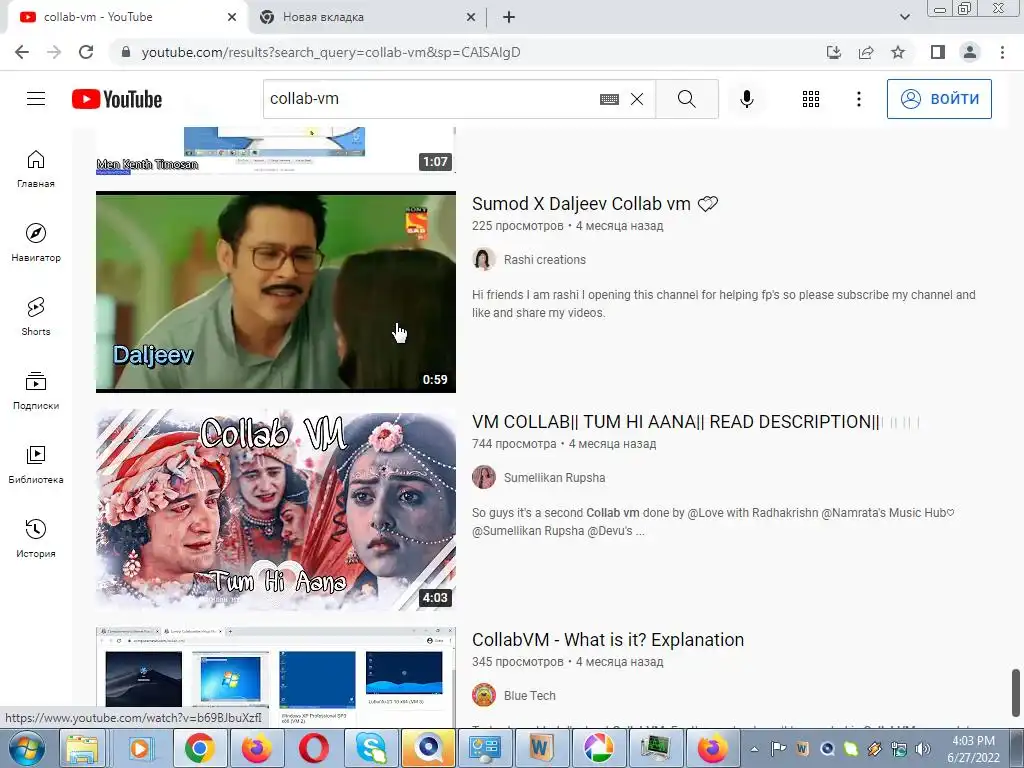Screen dimensions: 1024x768
Task: Click the share page icon in address bar
Action: click(866, 52)
